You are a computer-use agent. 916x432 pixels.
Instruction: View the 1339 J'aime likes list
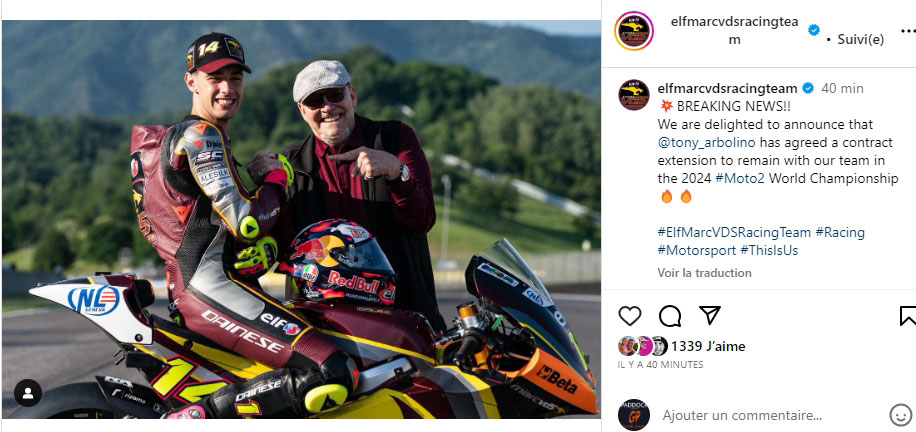(708, 347)
